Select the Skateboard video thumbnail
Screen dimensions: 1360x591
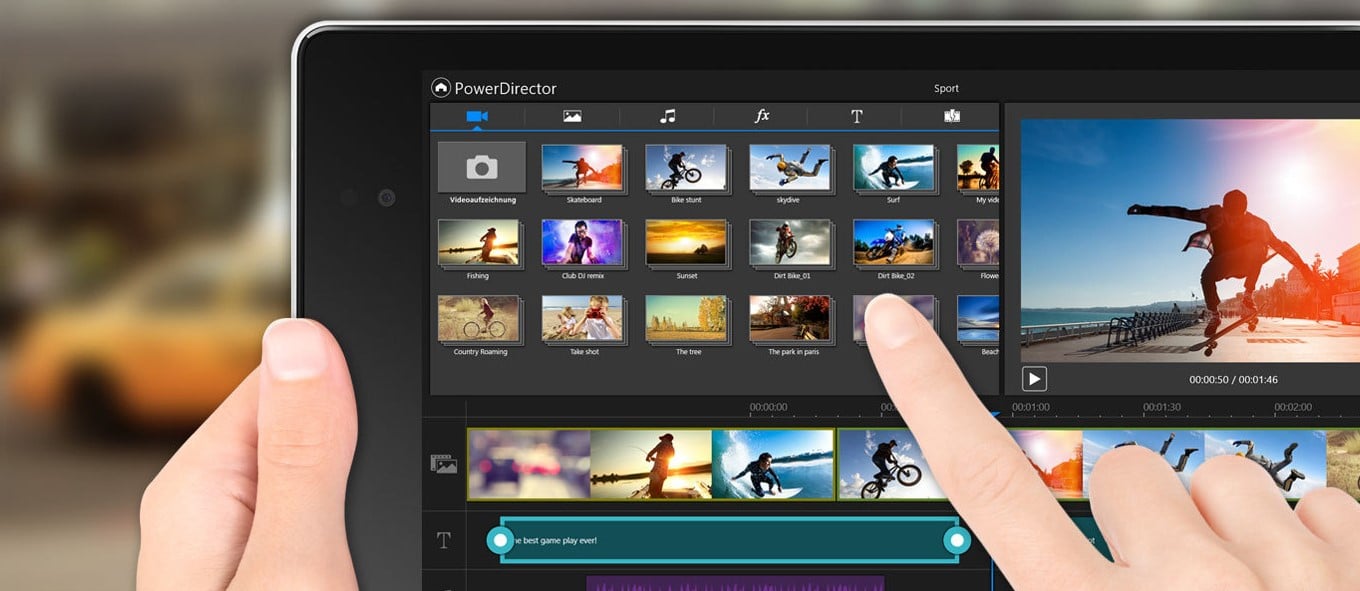583,168
